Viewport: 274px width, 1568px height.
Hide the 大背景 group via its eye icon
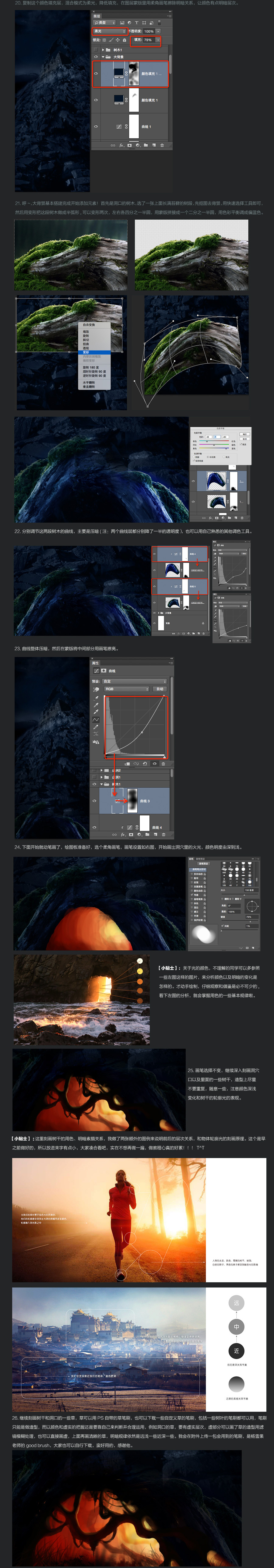(96, 57)
